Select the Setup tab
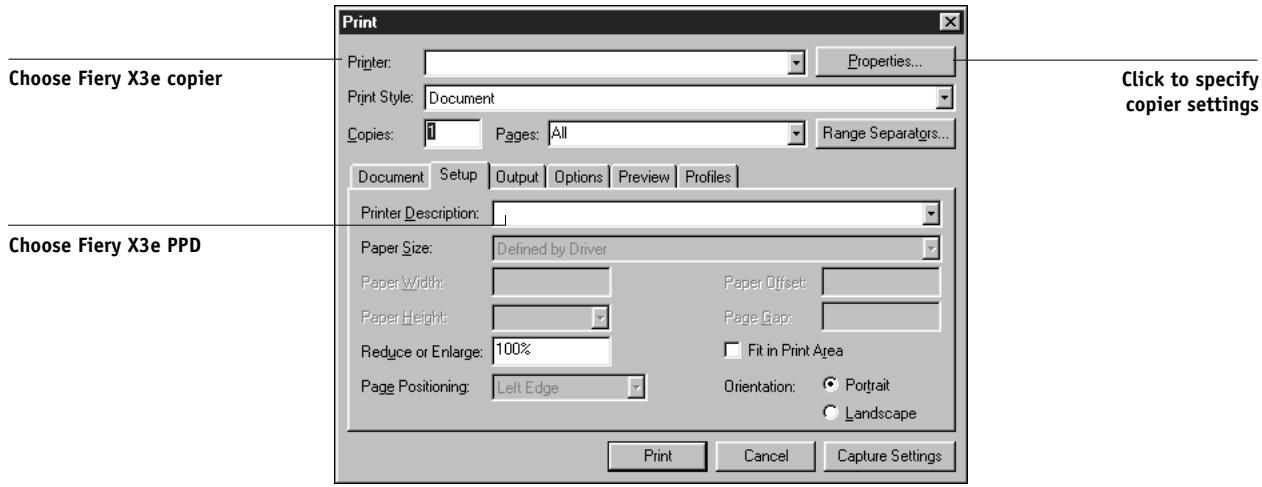Viewport: 1262px width, 487px height. 459,176
